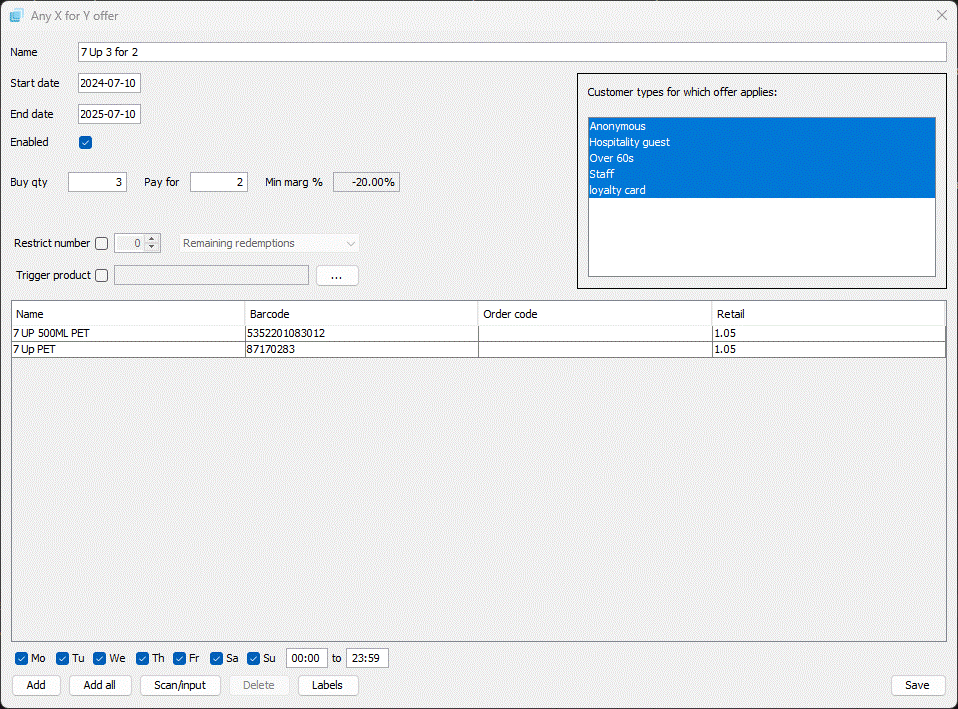Uncheck the Fr day checkbox
958x709 pixels.
point(179,658)
